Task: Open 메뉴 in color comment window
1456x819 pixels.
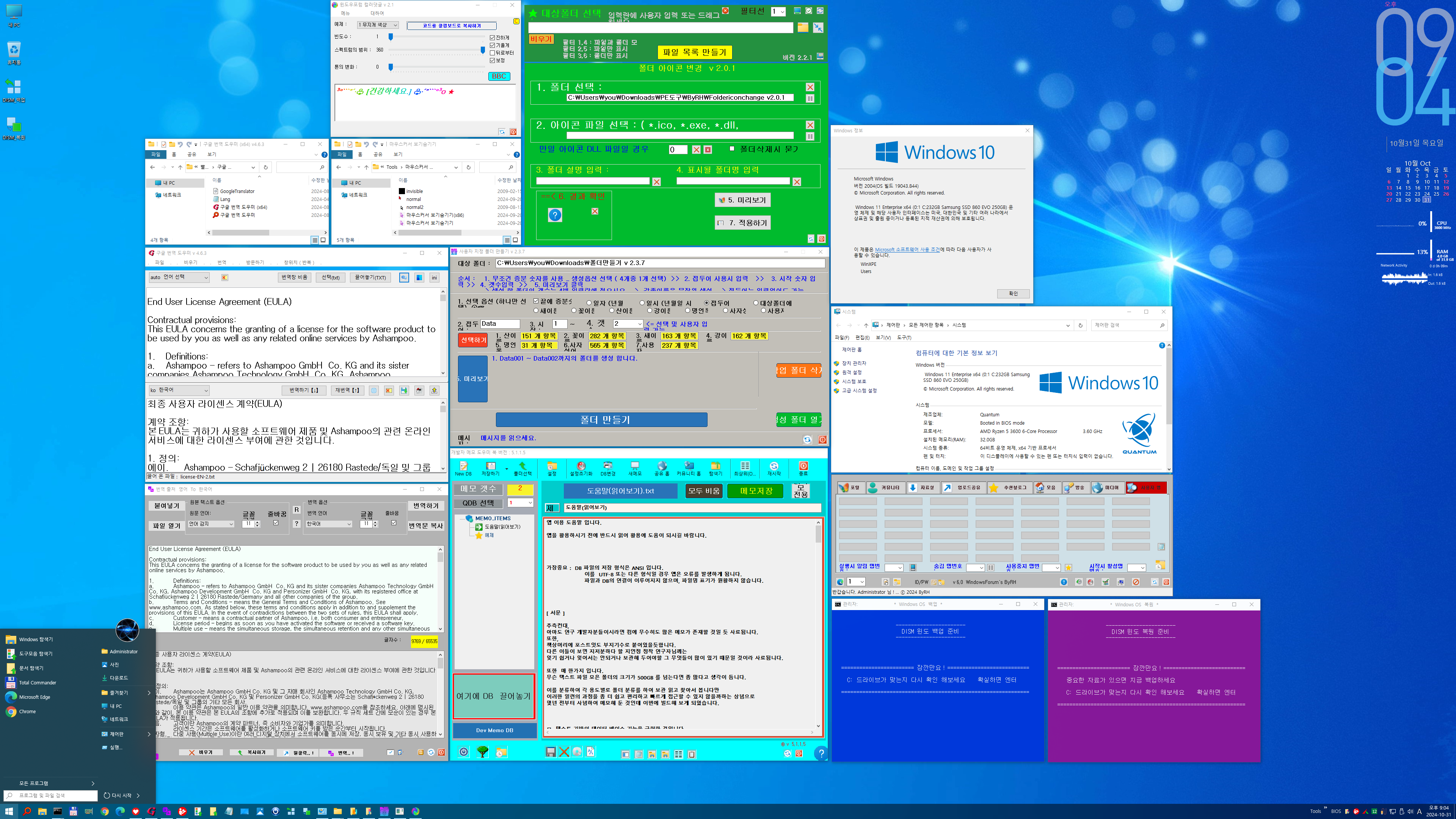Action: click(345, 13)
